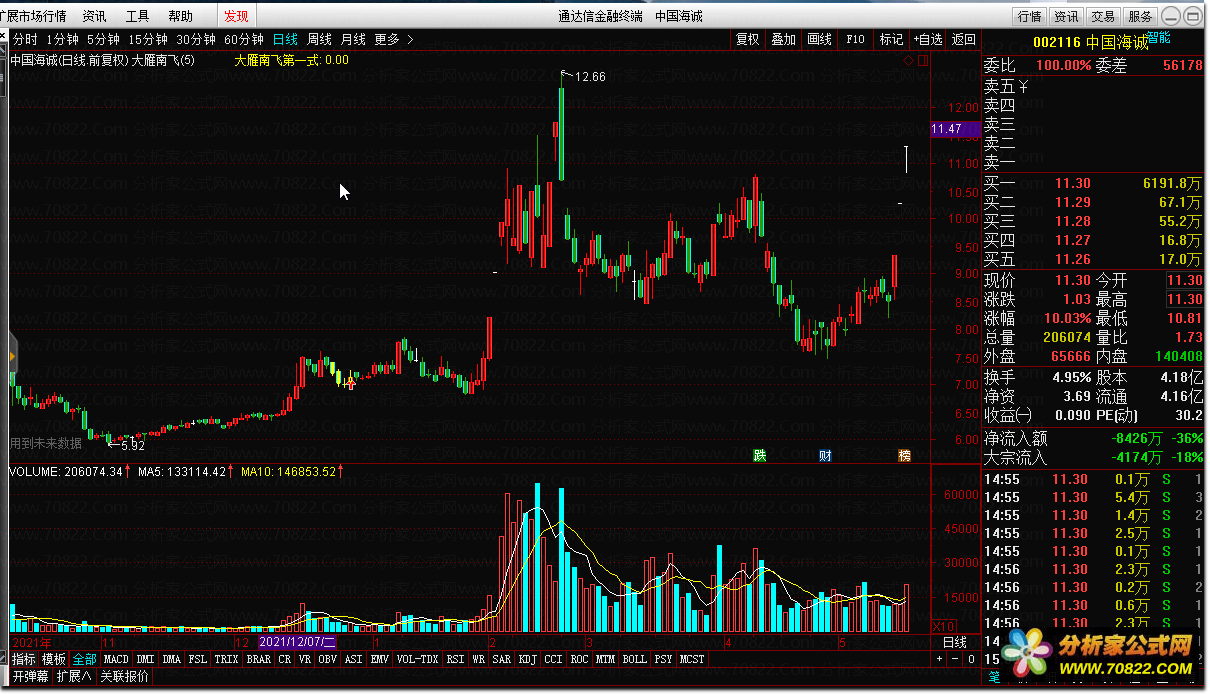This screenshot has height=694, width=1210.
Task: Click the purple 11.47 price tag on the price scale
Action: [954, 129]
